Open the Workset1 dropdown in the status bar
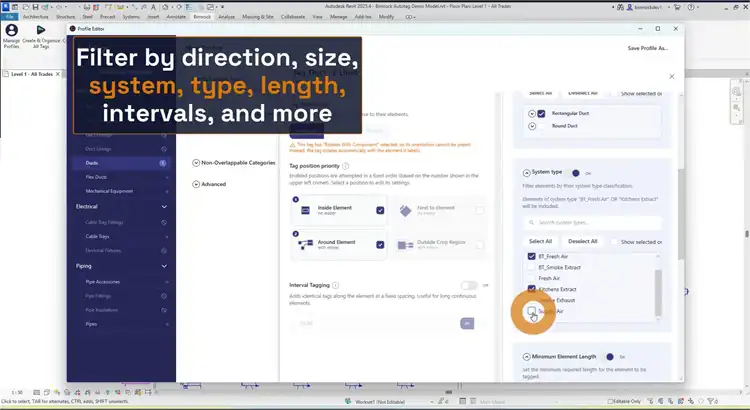The width and height of the screenshot is (750, 410). coord(388,401)
